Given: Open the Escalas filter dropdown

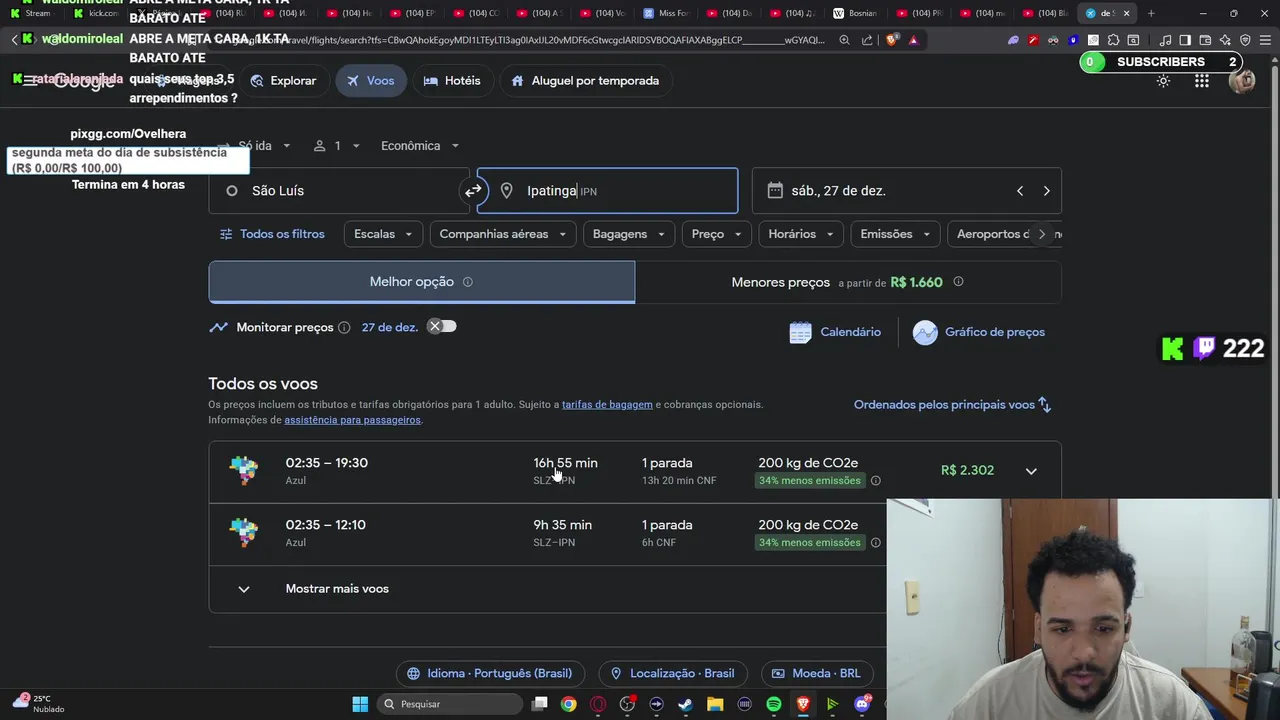Looking at the screenshot, I should tap(383, 234).
